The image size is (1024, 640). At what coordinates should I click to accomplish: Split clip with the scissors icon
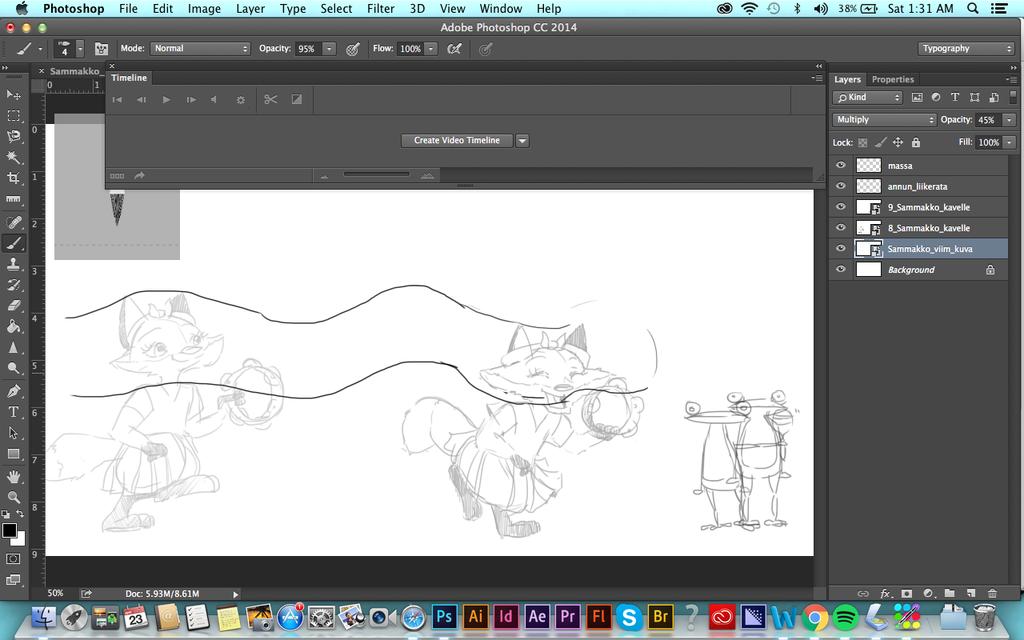[x=270, y=99]
